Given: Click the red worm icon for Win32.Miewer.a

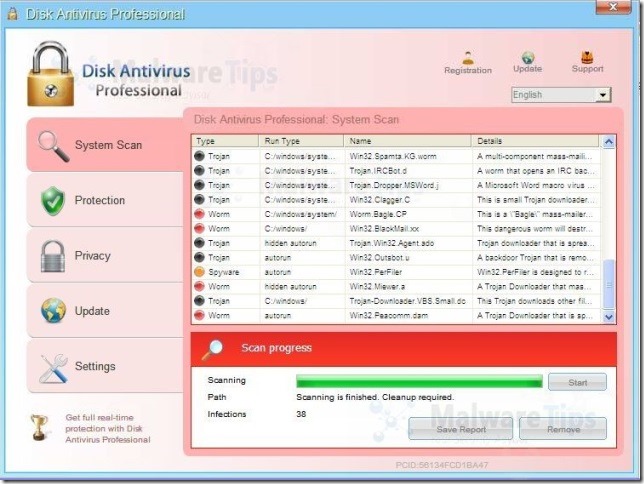Looking at the screenshot, I should coord(199,286).
